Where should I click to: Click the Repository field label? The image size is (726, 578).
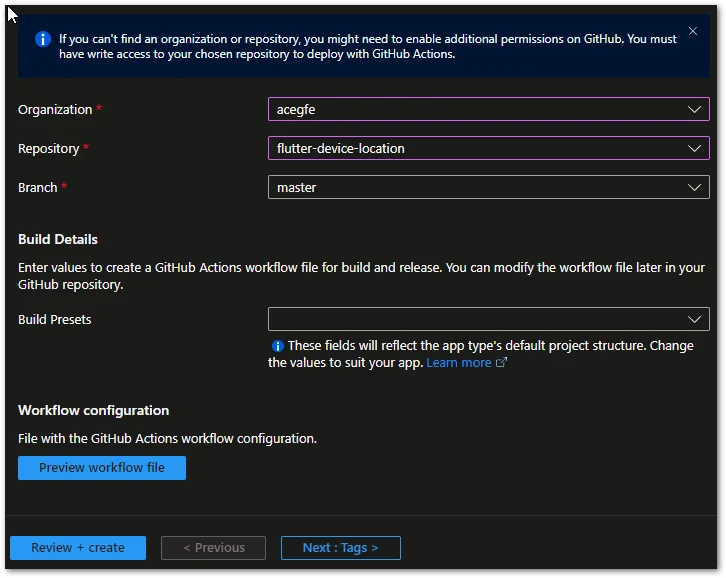point(49,149)
